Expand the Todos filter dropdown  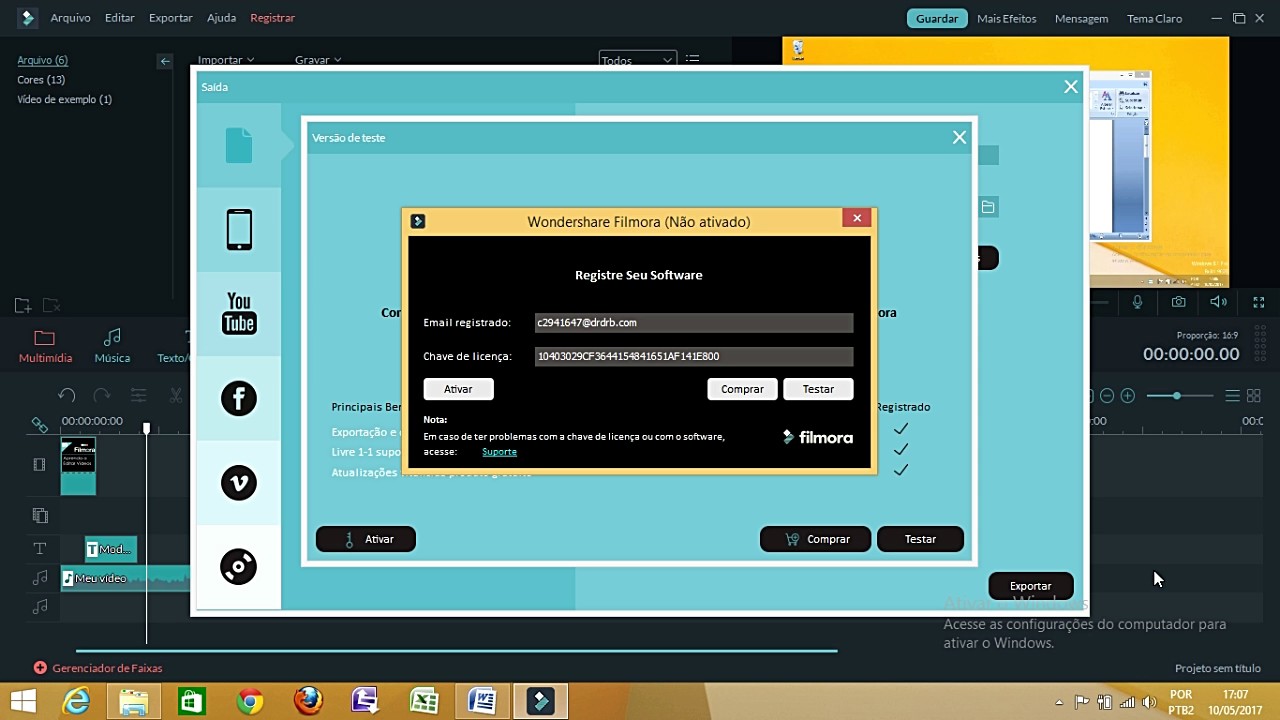tap(637, 60)
